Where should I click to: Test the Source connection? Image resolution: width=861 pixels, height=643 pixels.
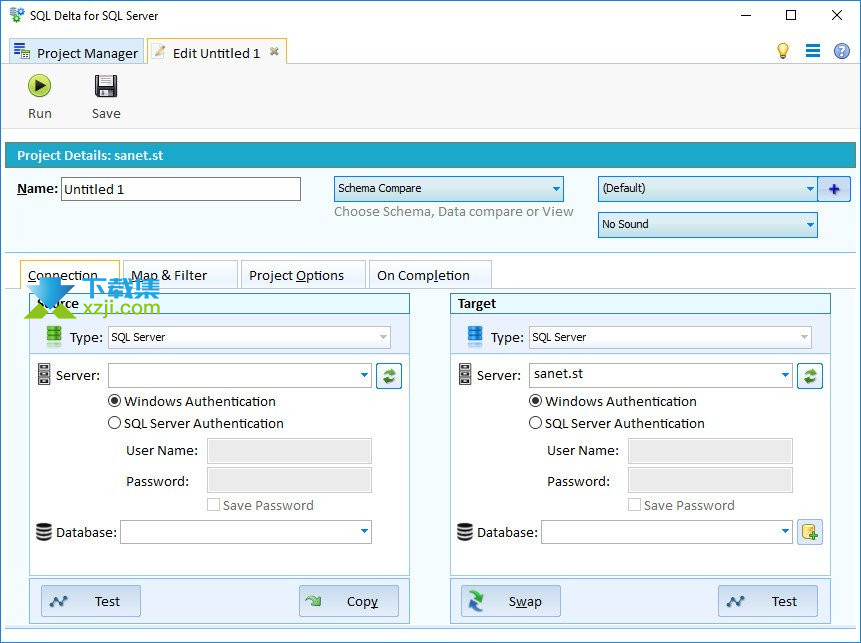click(91, 601)
